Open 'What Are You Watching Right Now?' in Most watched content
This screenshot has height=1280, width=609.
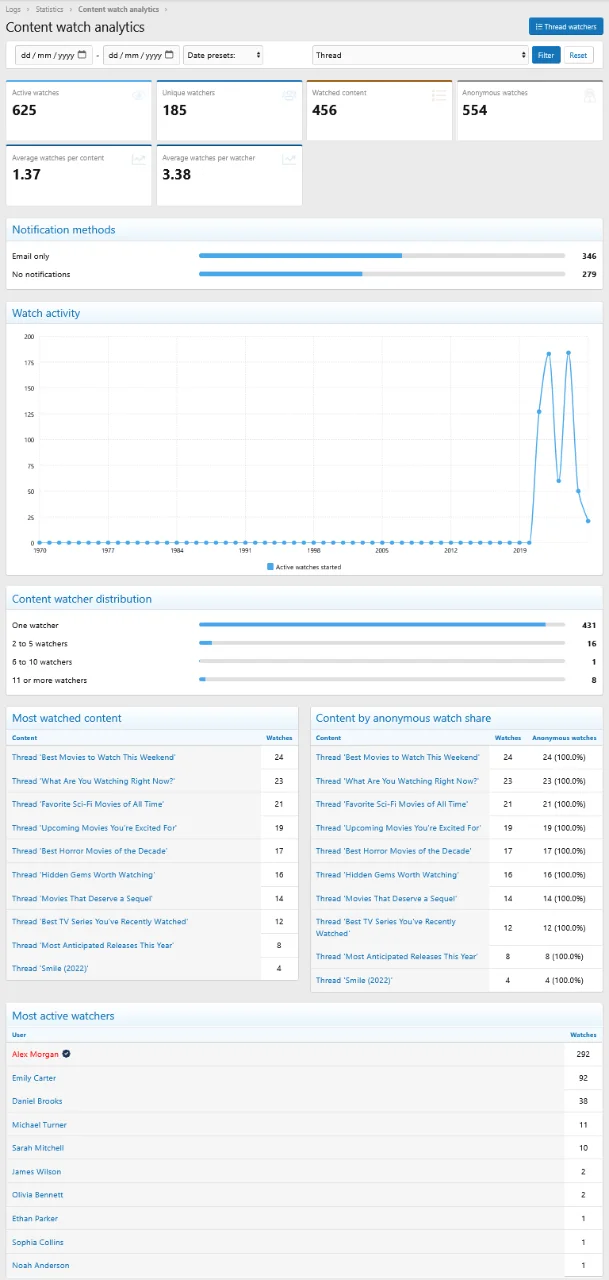click(x=92, y=781)
